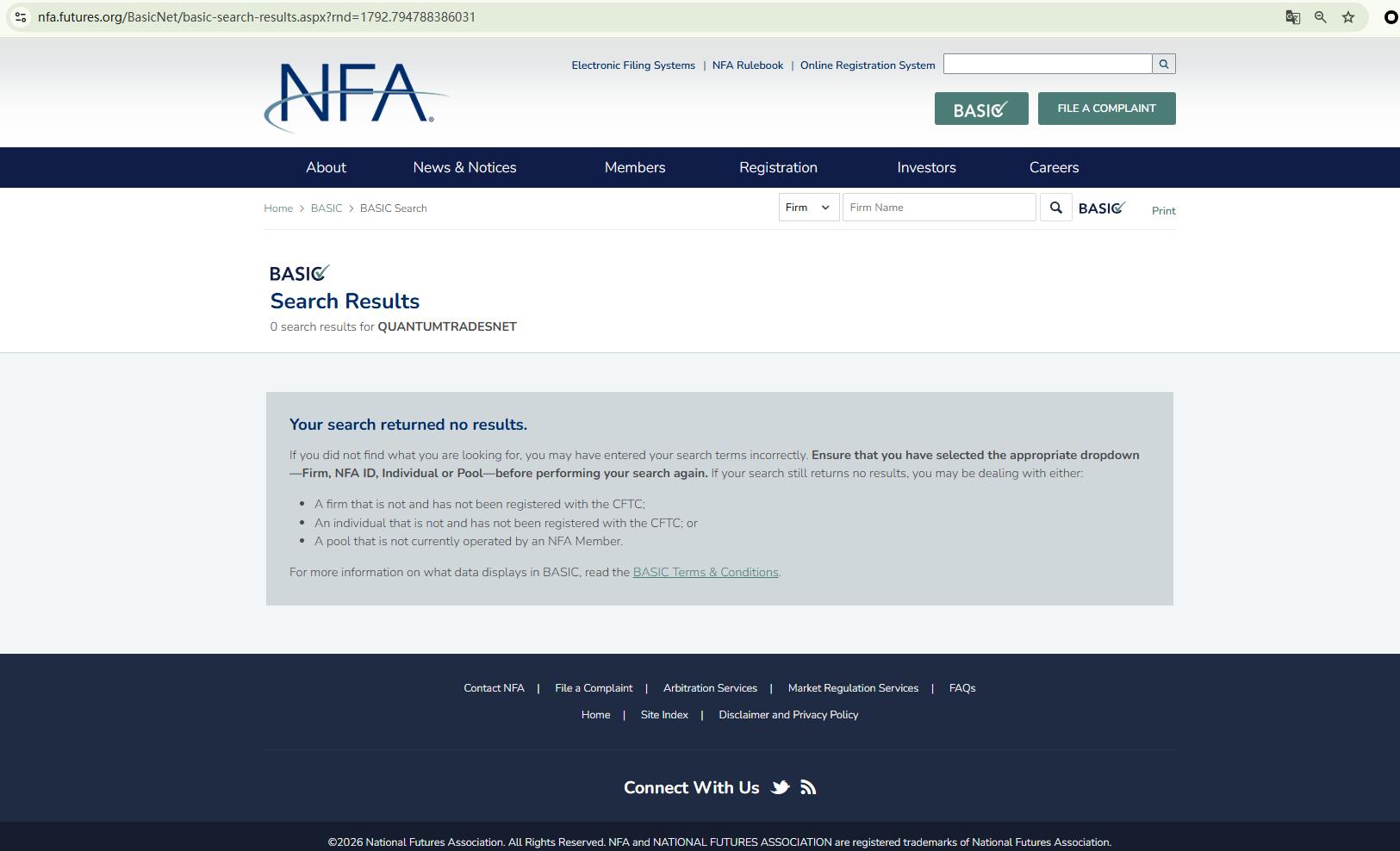Click the browser translate page icon
Image resolution: width=1400 pixels, height=851 pixels.
pos(1292,17)
